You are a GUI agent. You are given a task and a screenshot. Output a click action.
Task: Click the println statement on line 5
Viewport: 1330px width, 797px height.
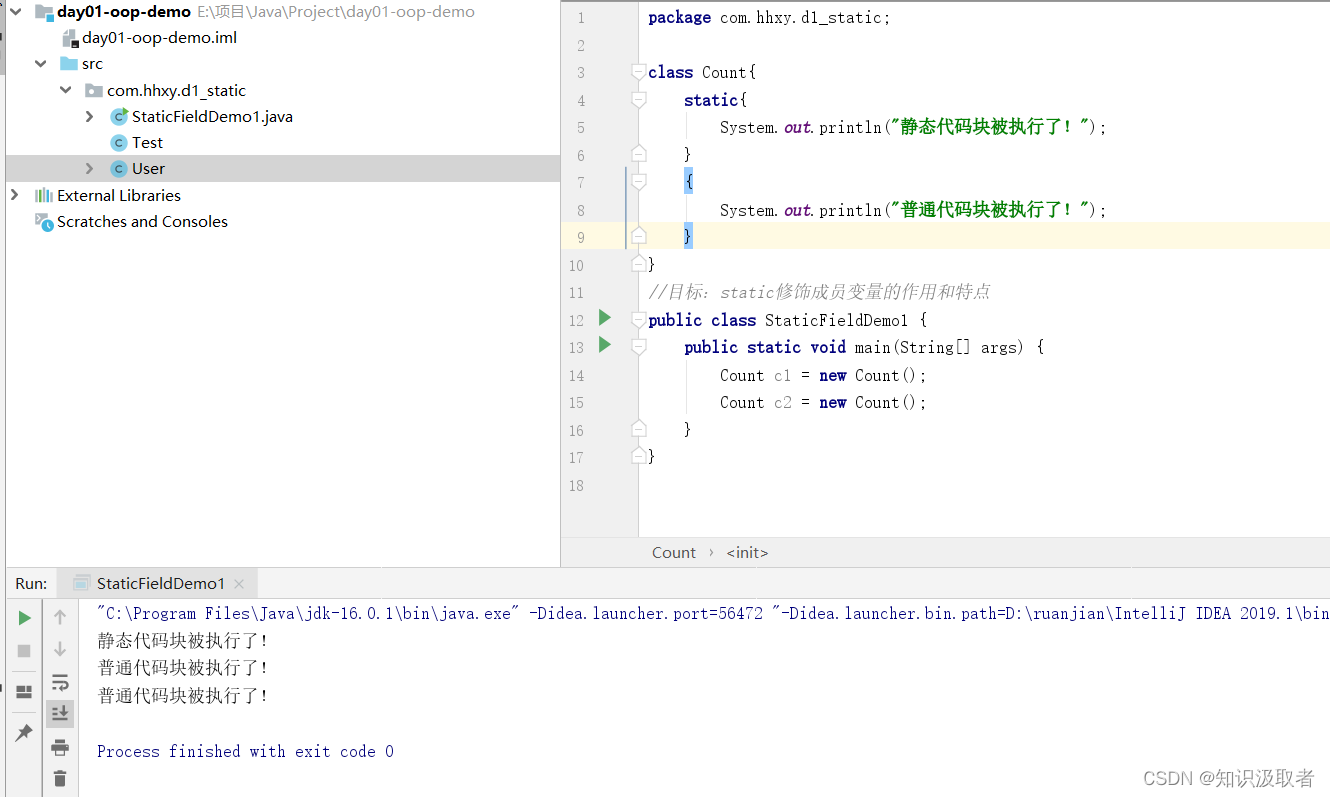click(x=913, y=127)
